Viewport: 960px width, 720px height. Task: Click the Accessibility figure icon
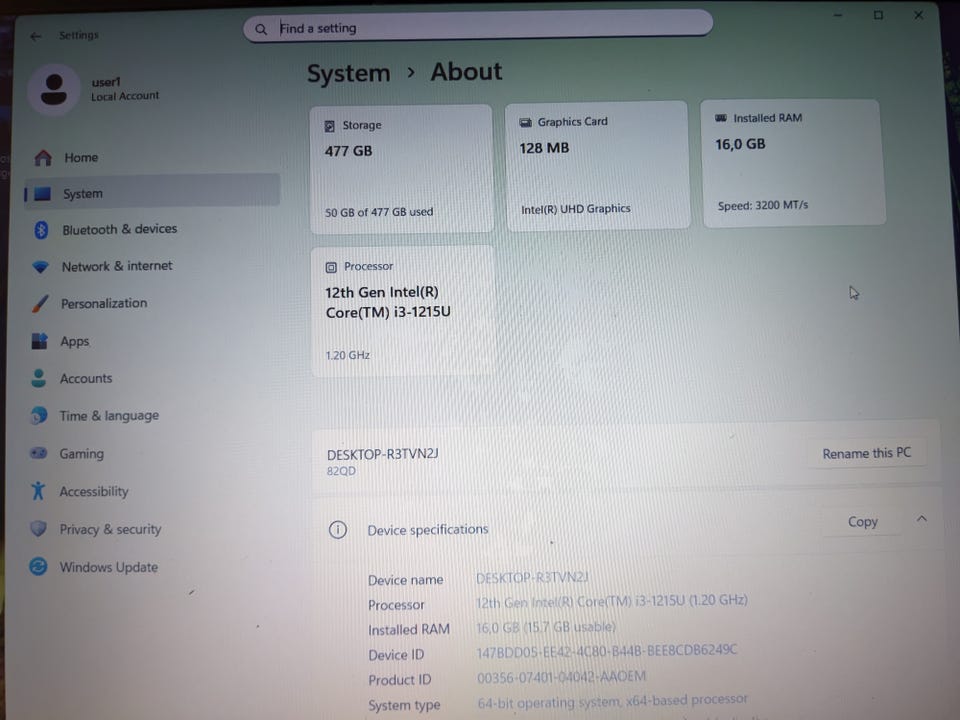coord(38,490)
